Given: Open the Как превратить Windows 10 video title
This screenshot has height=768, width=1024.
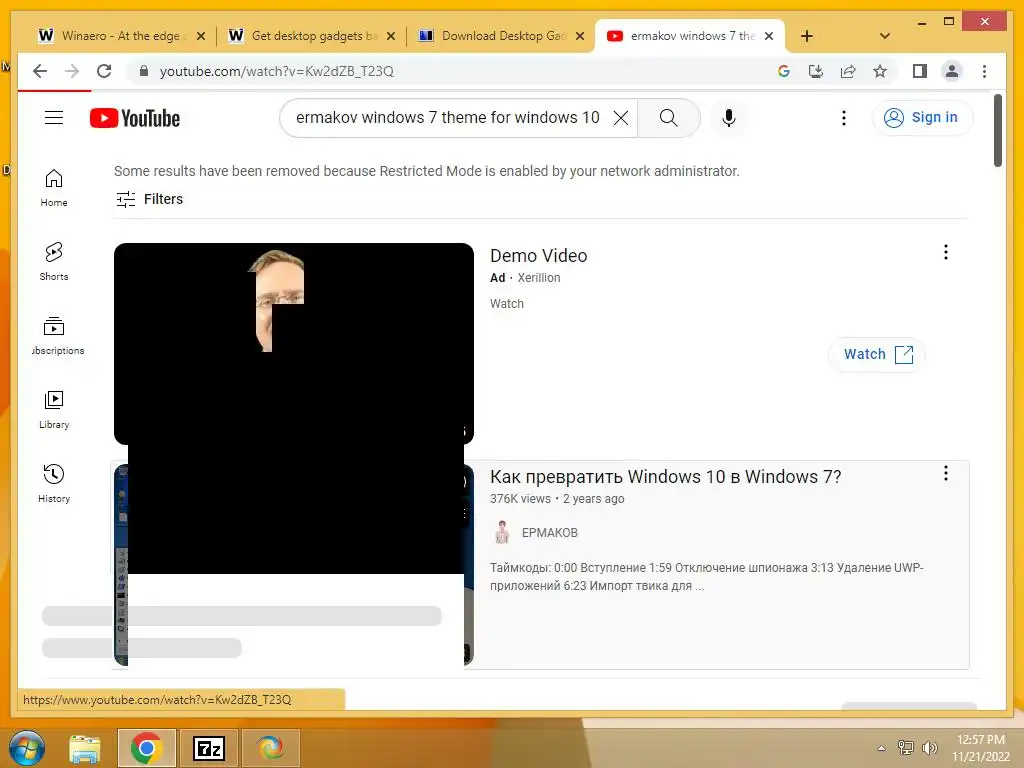Looking at the screenshot, I should pos(665,477).
